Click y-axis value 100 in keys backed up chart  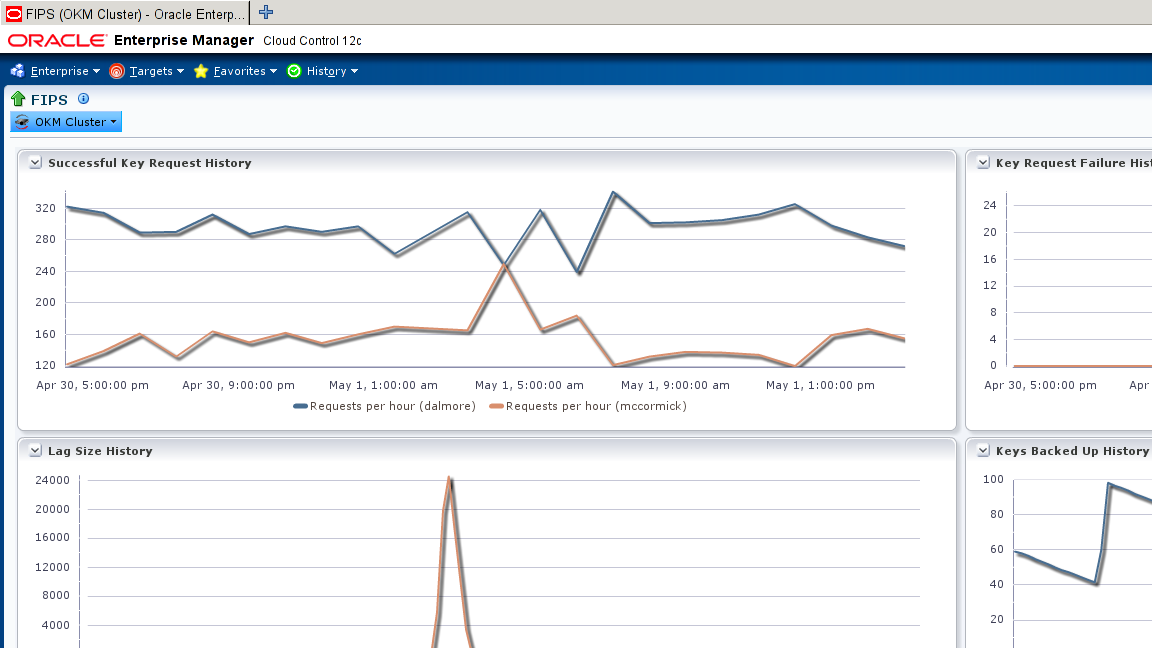[993, 480]
